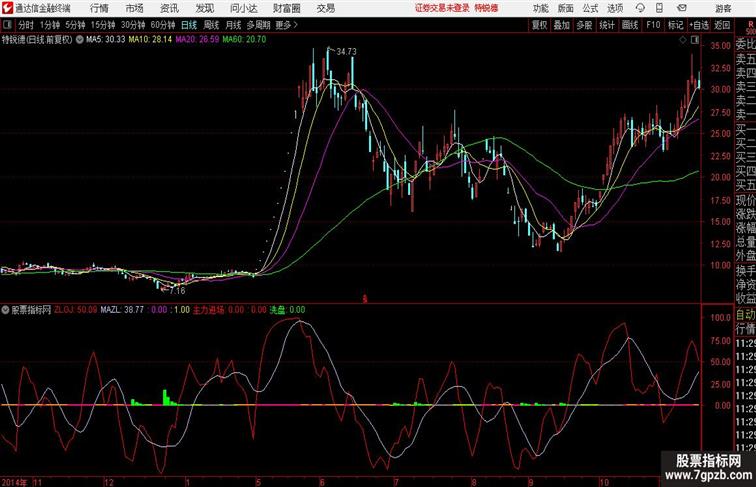Click the 主力进场 indicator label
Image resolution: width=756 pixels, height=487 pixels.
[x=208, y=310]
